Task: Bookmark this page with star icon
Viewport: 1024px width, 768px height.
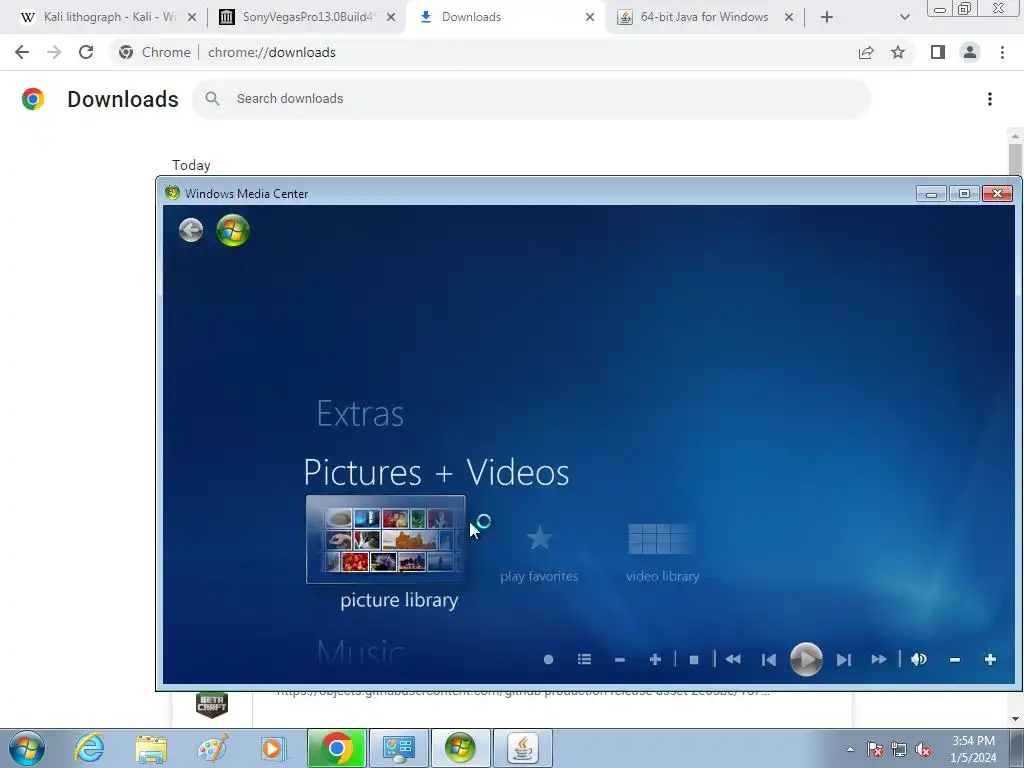Action: 898,52
